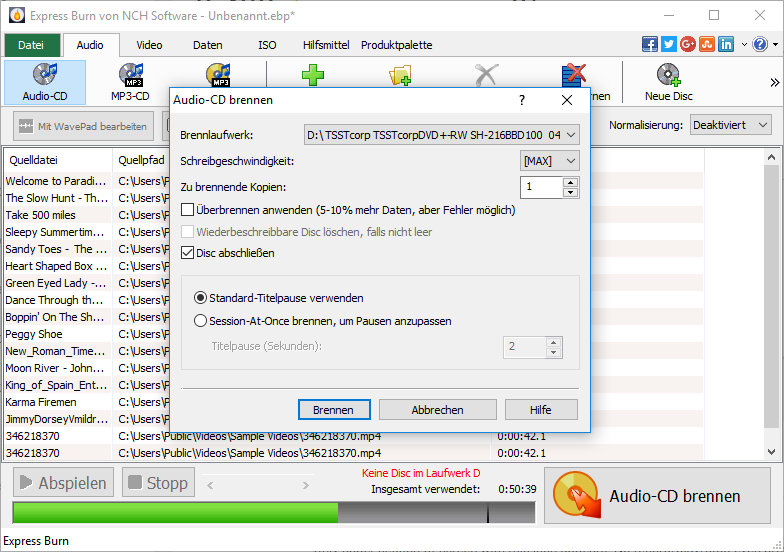Click the Zu brennende Kopien input field
This screenshot has width=784, height=552.
click(542, 187)
